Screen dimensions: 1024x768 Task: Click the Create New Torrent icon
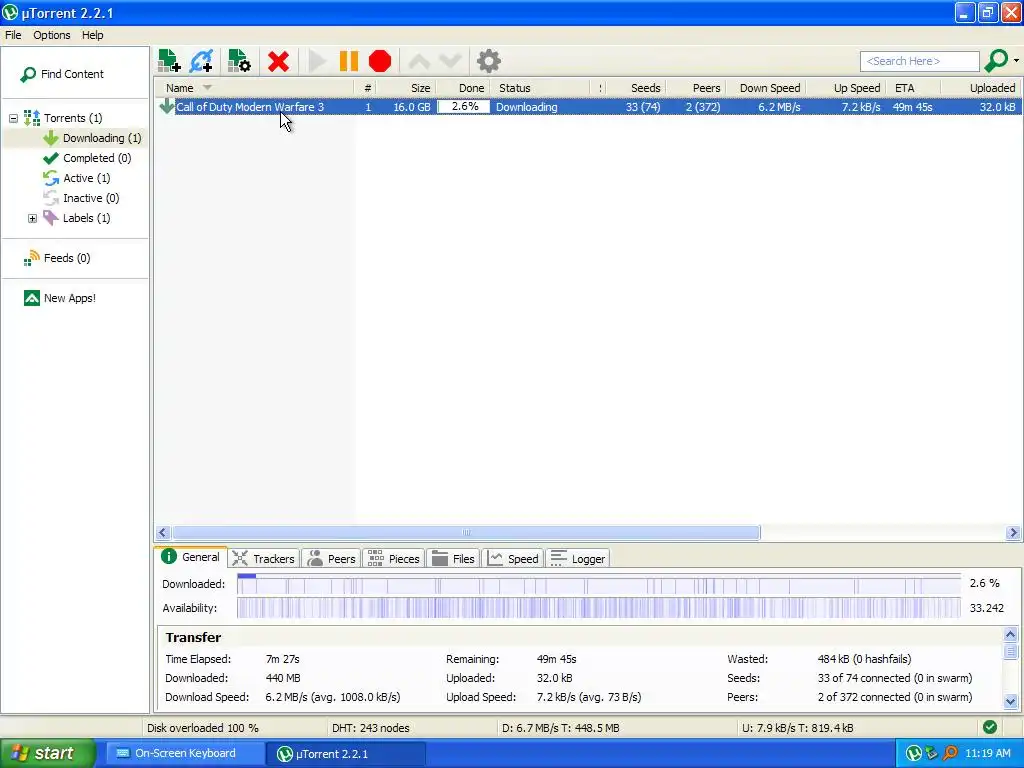(239, 61)
